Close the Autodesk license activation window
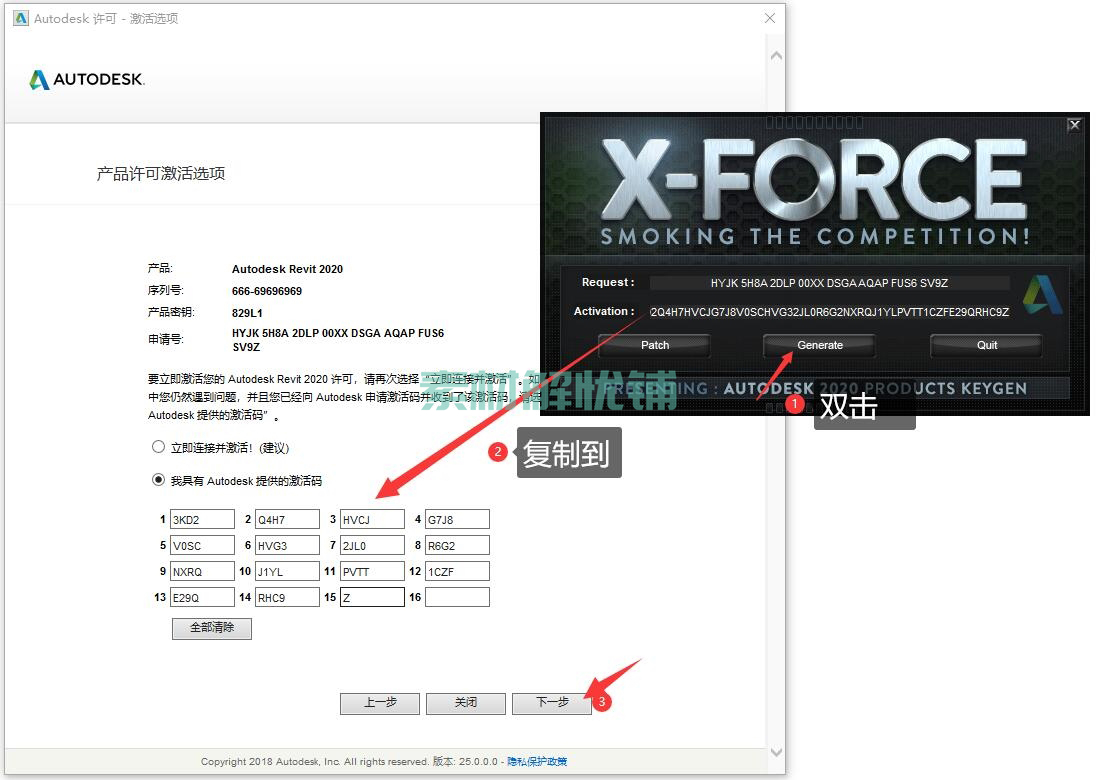The width and height of the screenshot is (1096, 780). click(770, 18)
